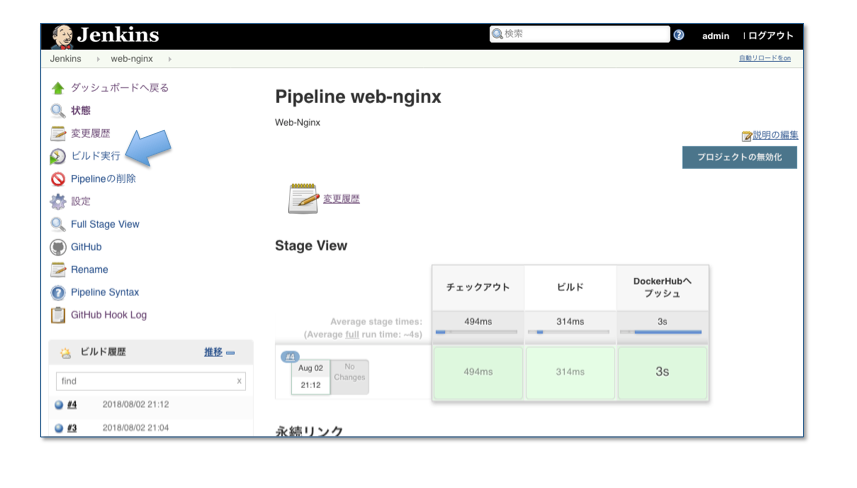Open 状態 in the sidebar
The image size is (857, 488).
(x=80, y=111)
